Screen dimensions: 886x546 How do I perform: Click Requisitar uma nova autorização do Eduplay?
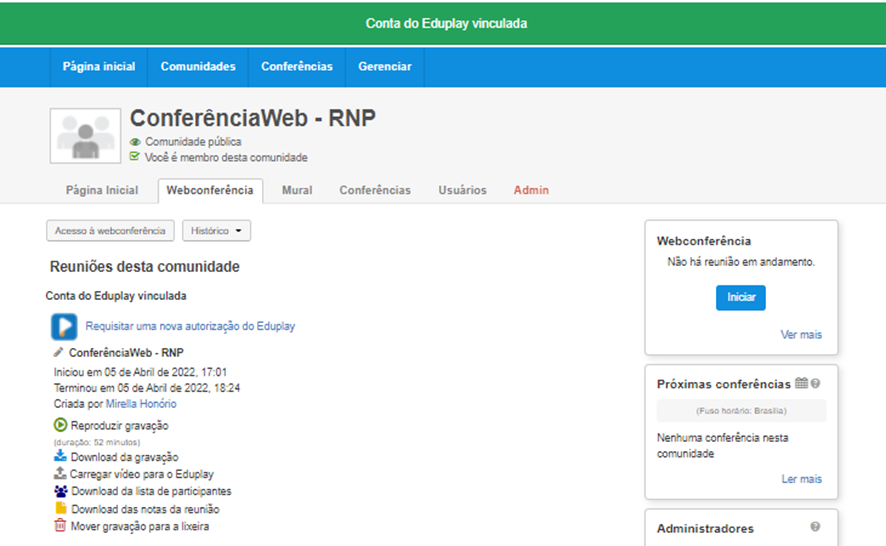(x=190, y=326)
